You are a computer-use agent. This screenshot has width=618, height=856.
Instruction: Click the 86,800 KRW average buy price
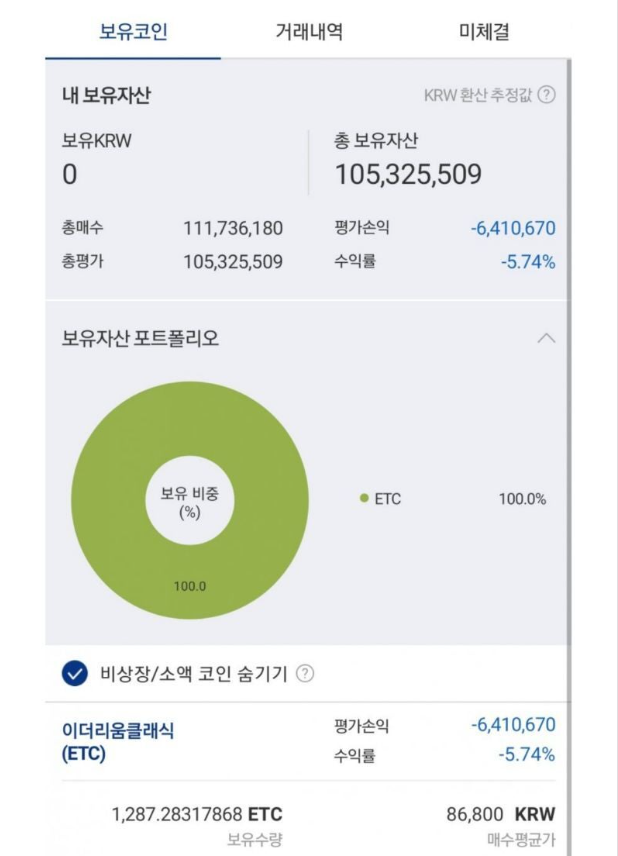click(x=501, y=814)
